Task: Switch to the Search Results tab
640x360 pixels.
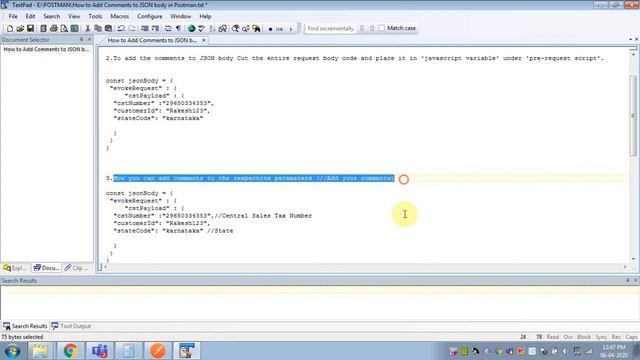Action: [25, 326]
